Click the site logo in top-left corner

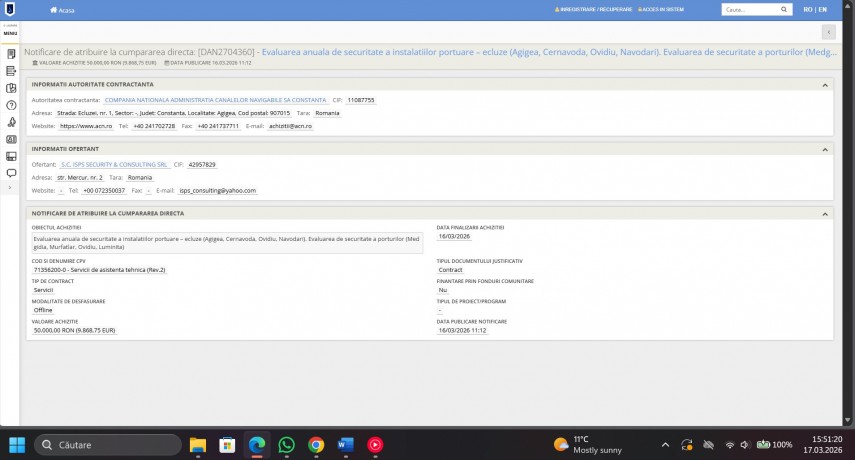pyautogui.click(x=10, y=9)
